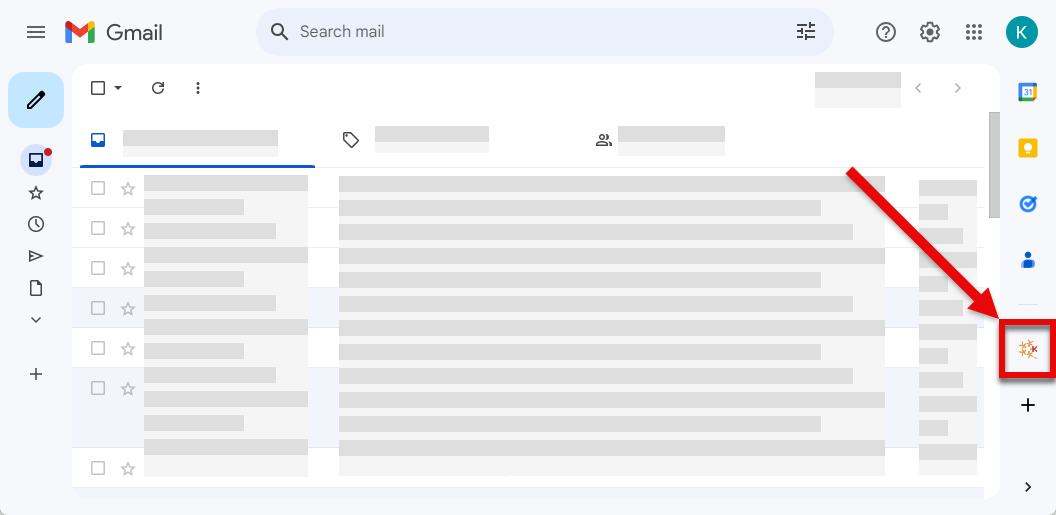Open the Google Keep side panel icon
The image size is (1056, 515).
coord(1027,148)
